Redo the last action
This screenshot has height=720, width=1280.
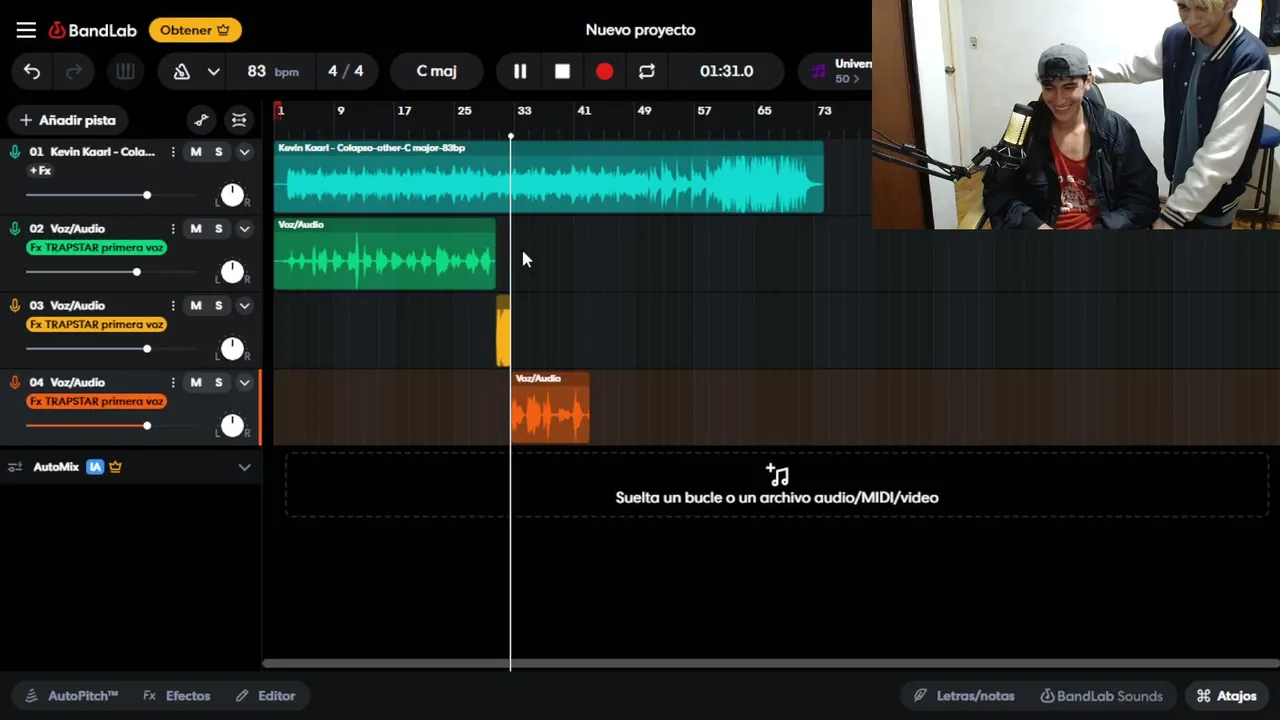tap(74, 71)
